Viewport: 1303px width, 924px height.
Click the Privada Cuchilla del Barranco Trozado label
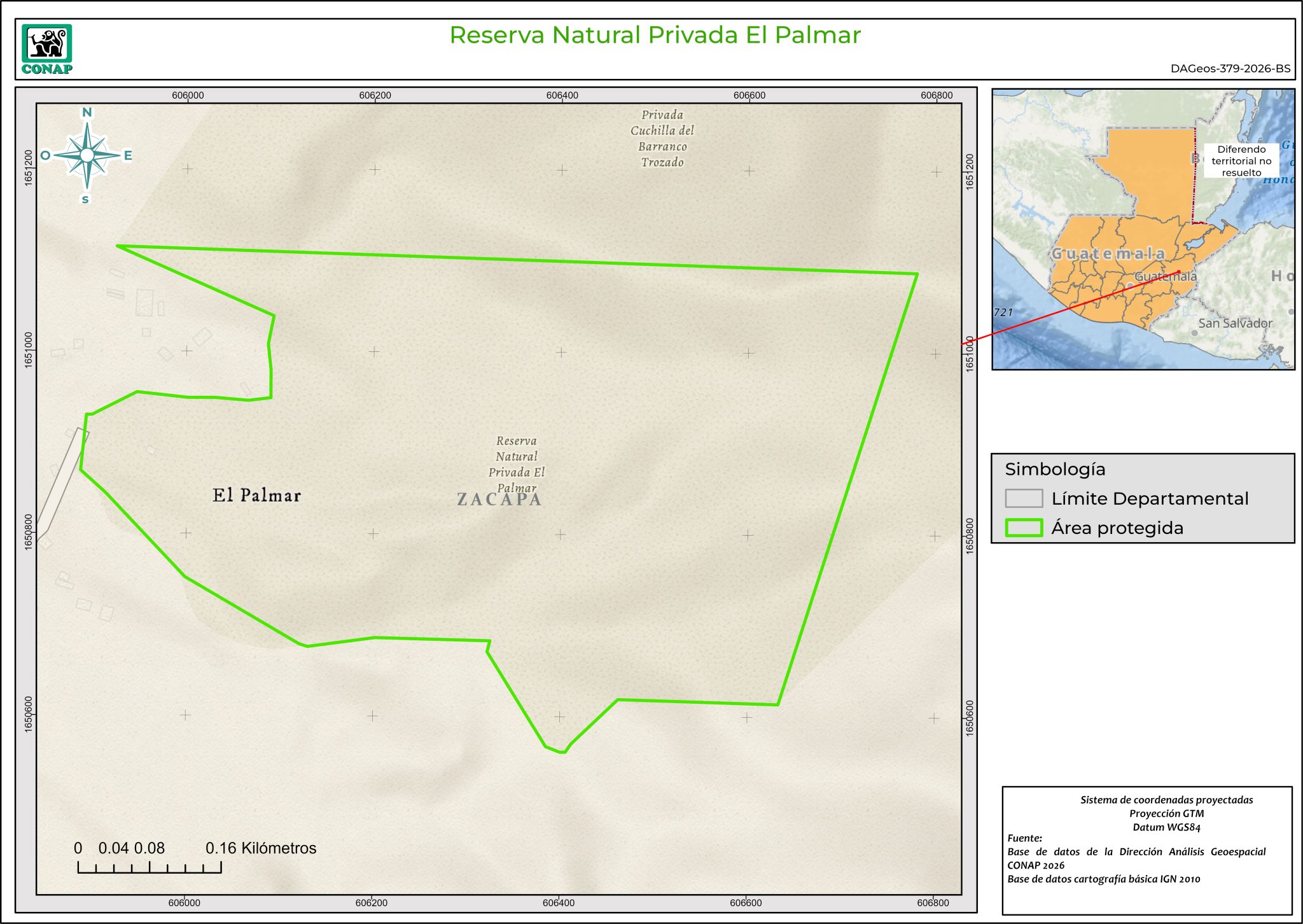[662, 138]
